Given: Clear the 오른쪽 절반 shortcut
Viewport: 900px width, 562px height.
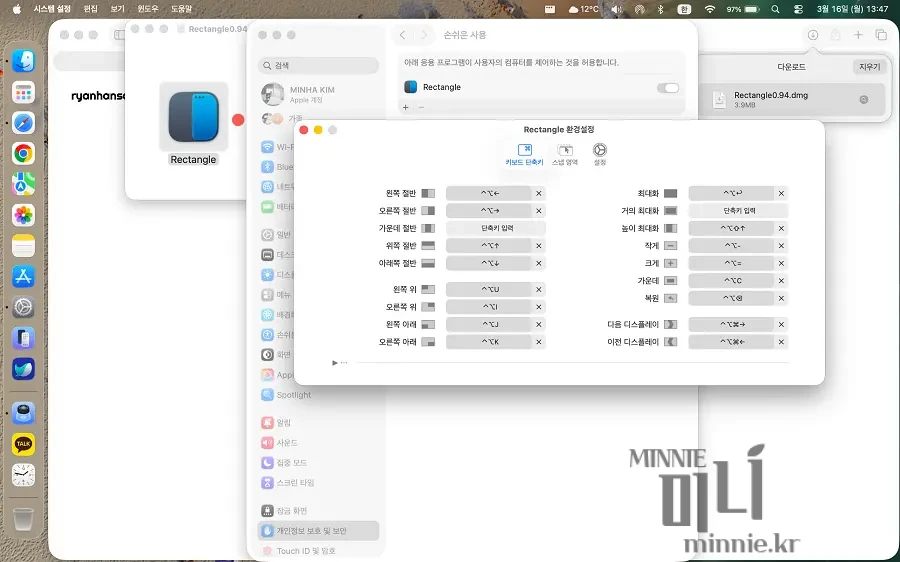Looking at the screenshot, I should point(538,211).
